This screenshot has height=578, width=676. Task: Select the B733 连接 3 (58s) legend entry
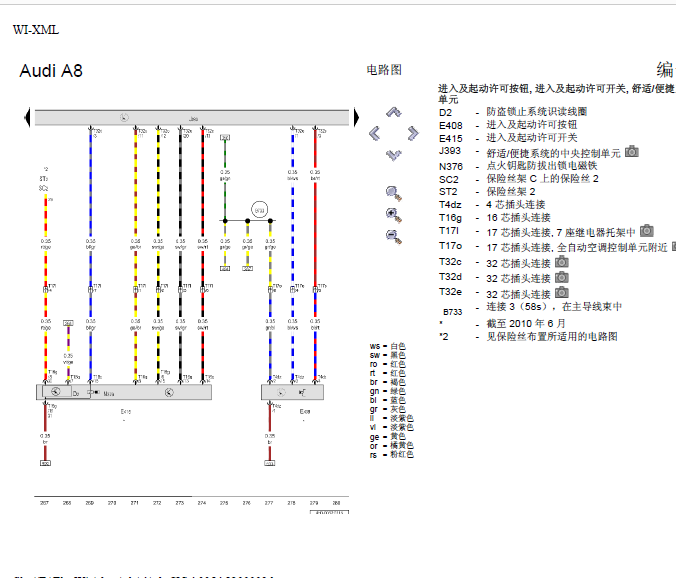[x=532, y=307]
